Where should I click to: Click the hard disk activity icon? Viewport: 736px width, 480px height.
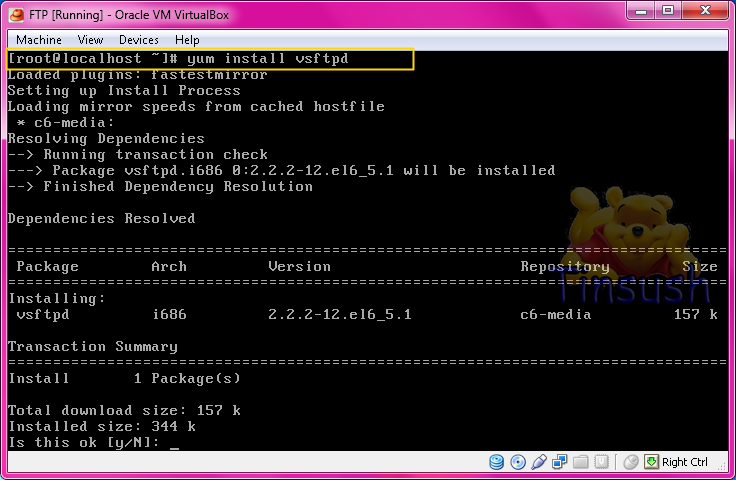(x=497, y=462)
